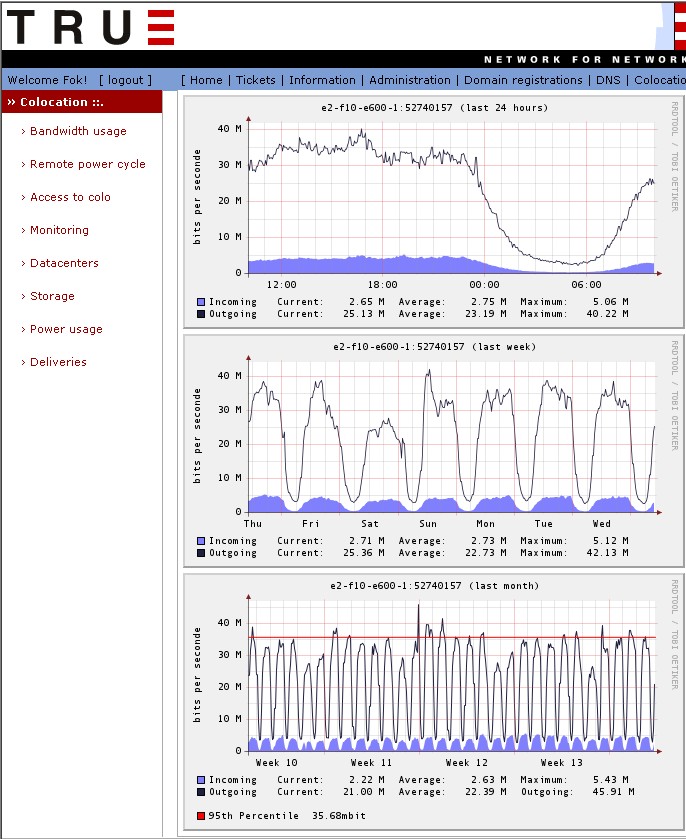Click title 'e2-f10-e600-1:52740157 (last week)'
The image size is (686, 839).
[435, 347]
